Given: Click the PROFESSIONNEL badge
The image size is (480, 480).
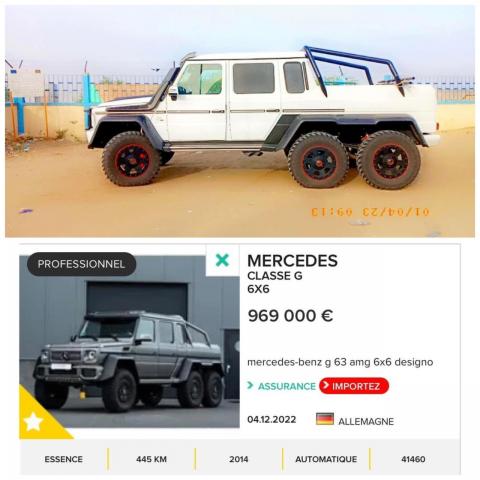Looking at the screenshot, I should click(x=81, y=264).
